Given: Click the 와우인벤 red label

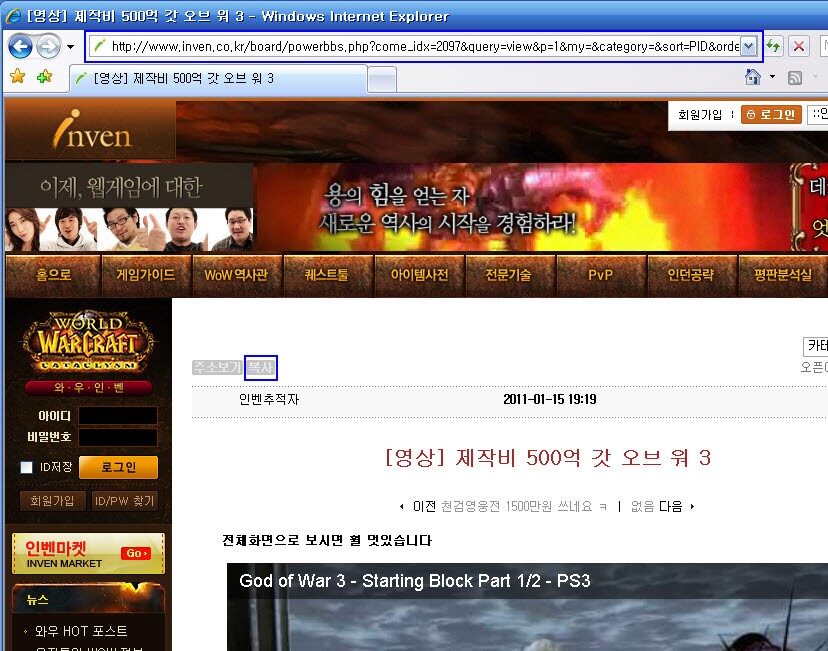Looking at the screenshot, I should click(89, 388).
